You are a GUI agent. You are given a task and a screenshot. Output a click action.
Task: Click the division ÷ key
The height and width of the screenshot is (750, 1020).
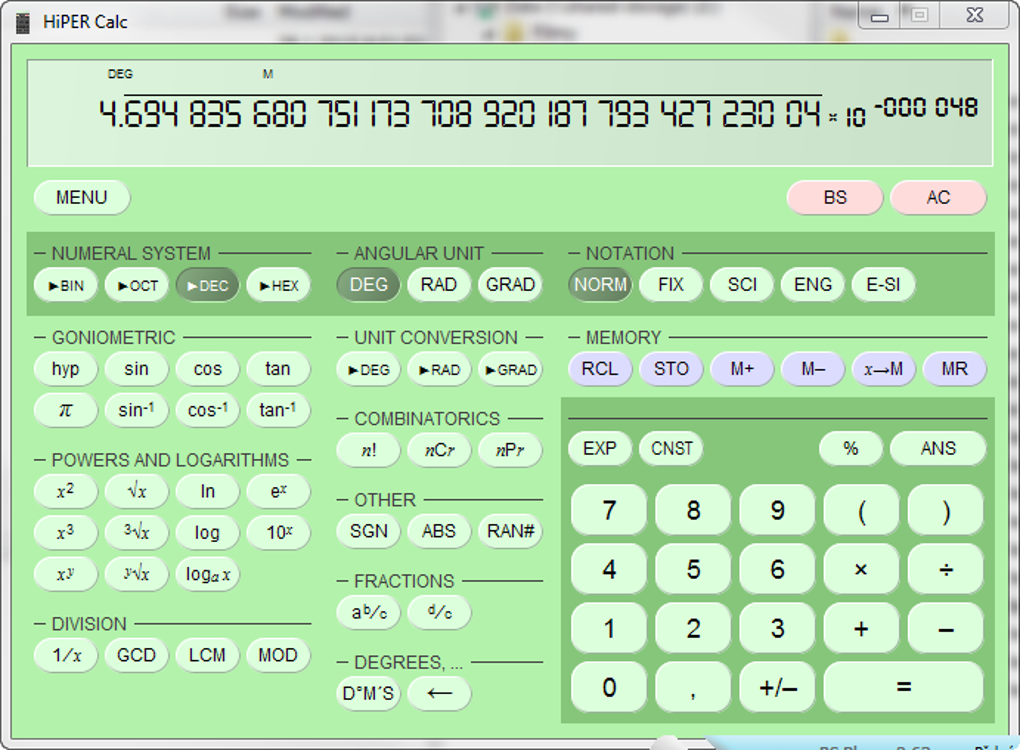945,570
